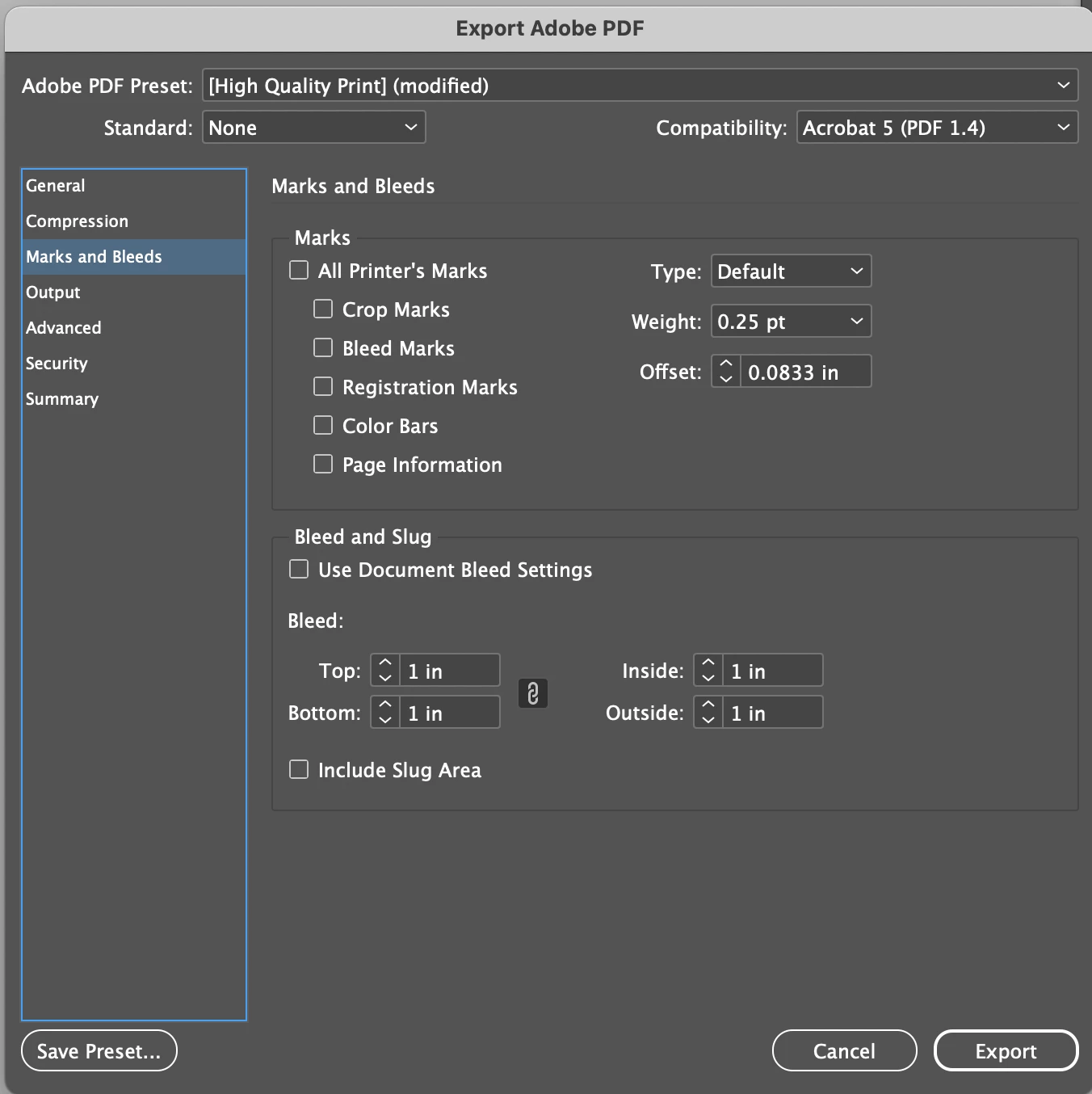Increase Outside bleed with up arrow
This screenshot has width=1092, height=1094.
point(708,705)
